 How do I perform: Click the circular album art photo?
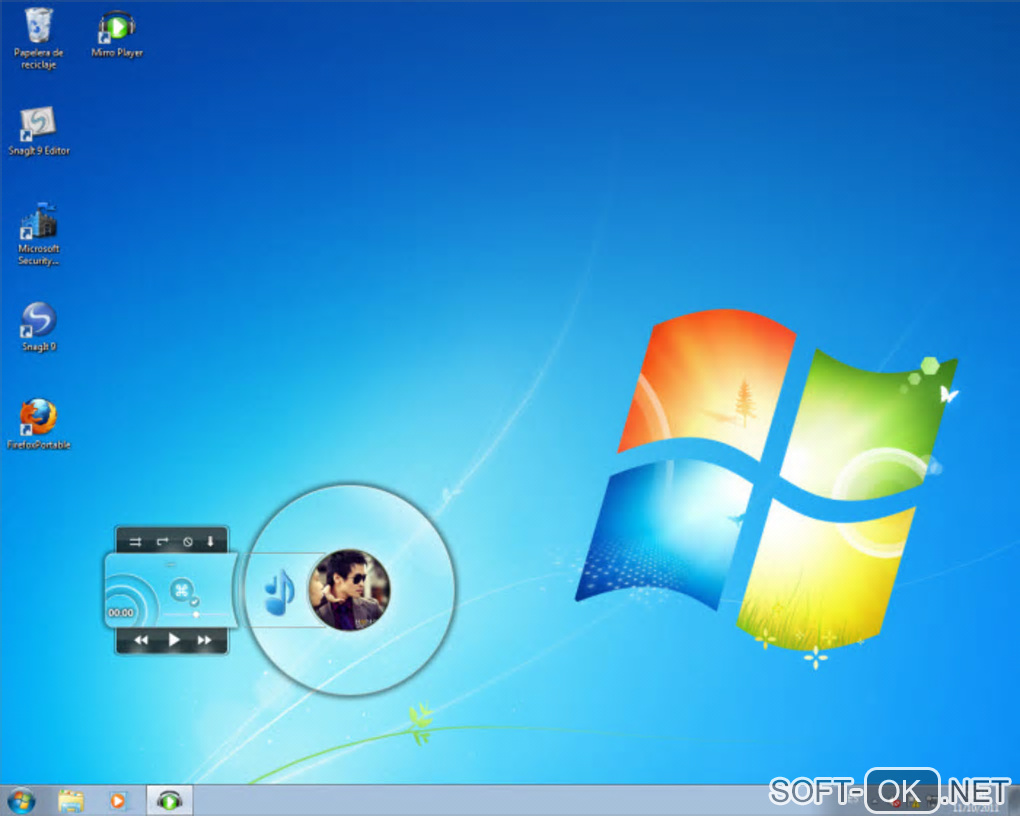[349, 590]
